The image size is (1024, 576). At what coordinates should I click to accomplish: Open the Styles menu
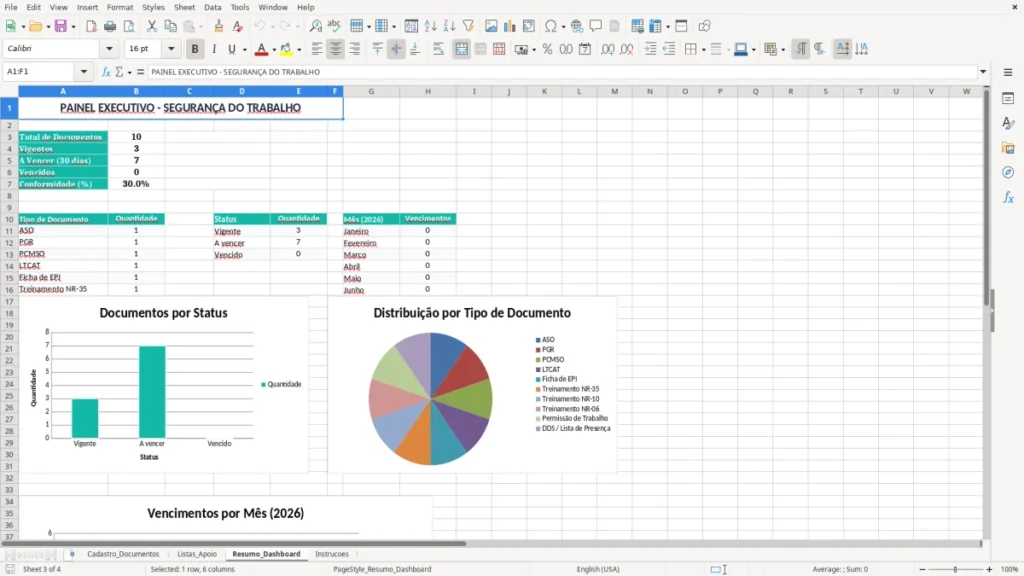pyautogui.click(x=153, y=7)
